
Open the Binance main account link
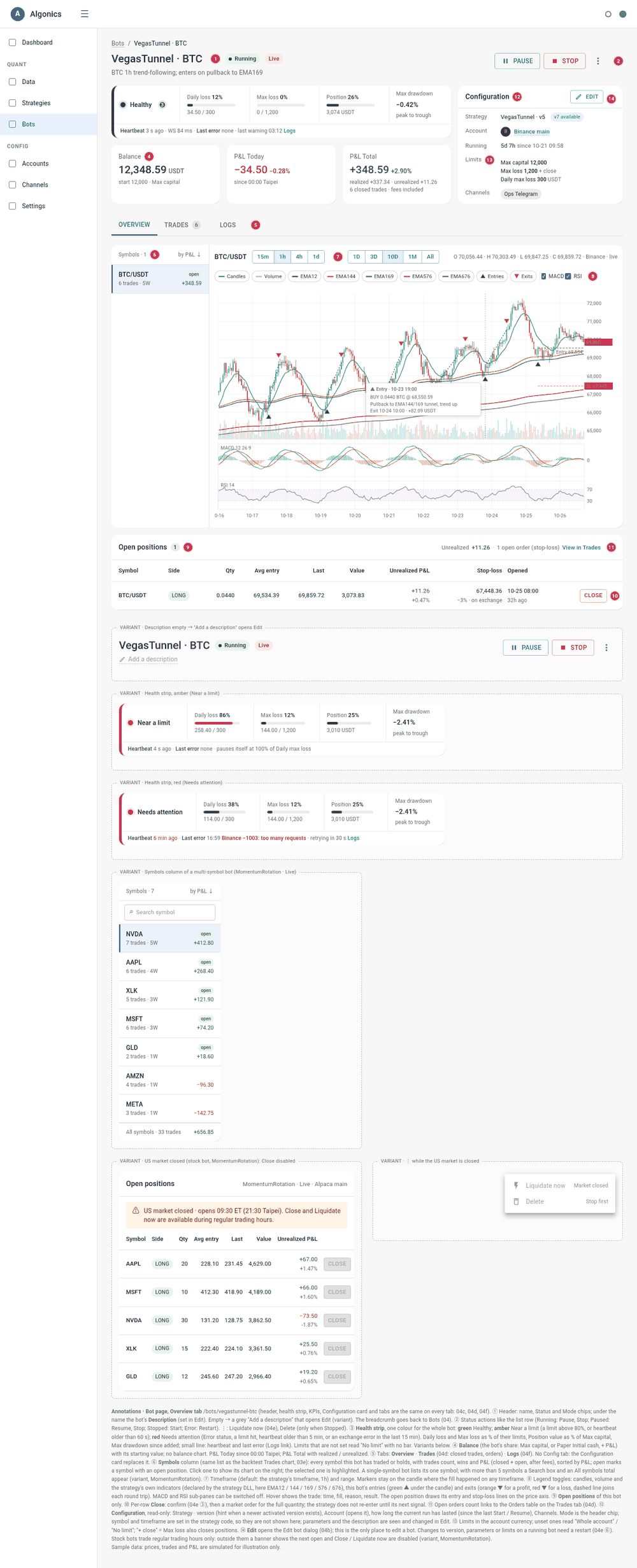pos(532,132)
